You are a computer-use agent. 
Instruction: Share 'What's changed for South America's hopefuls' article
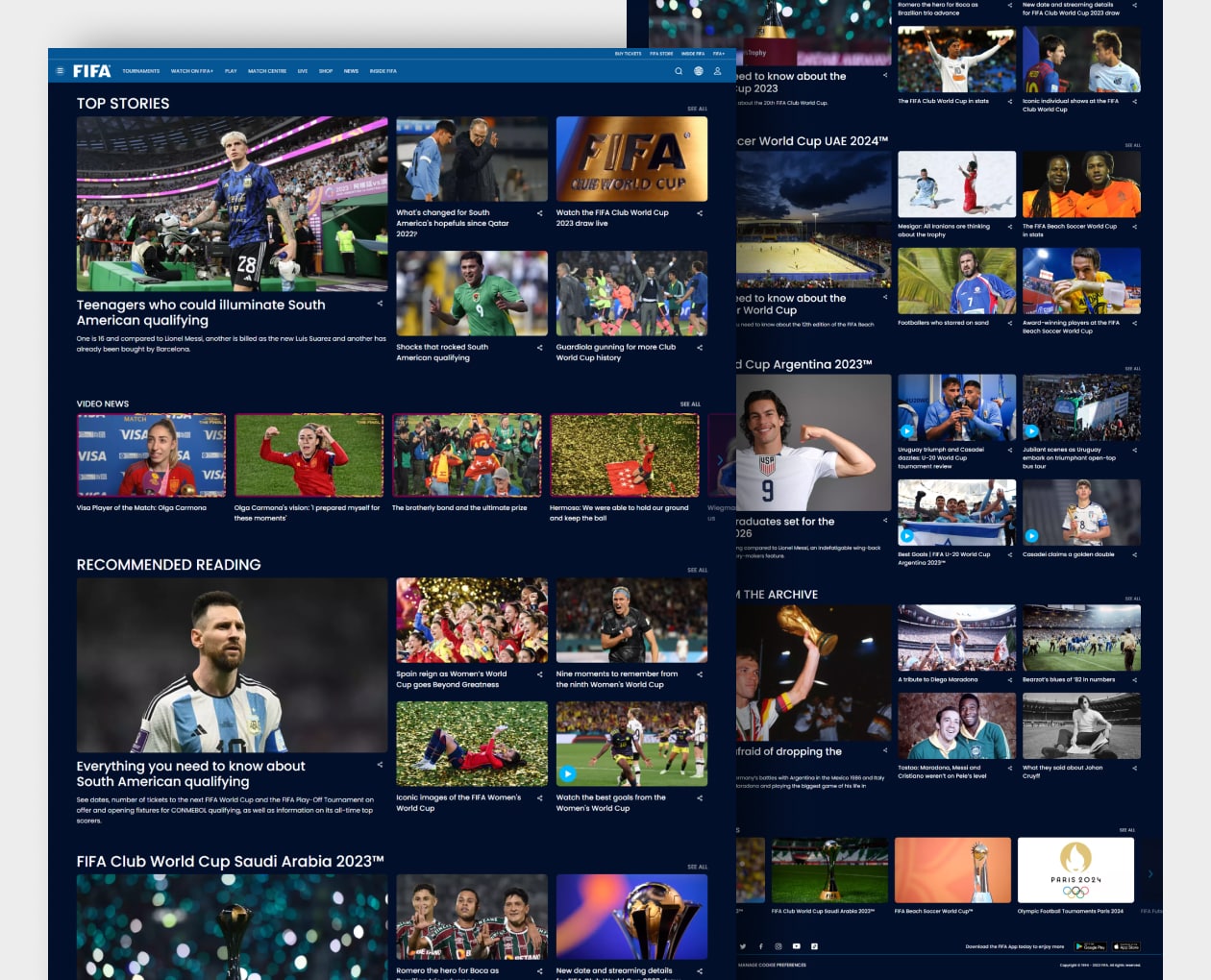tap(539, 213)
